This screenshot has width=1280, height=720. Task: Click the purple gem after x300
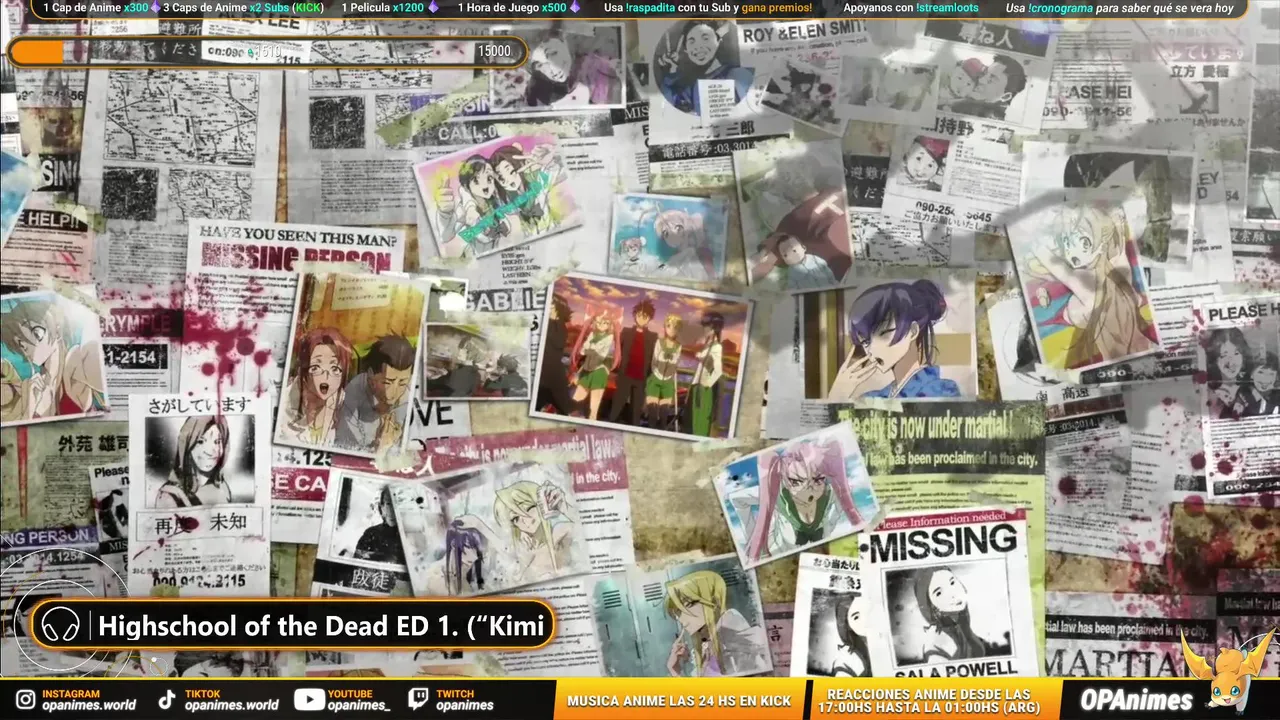(155, 8)
